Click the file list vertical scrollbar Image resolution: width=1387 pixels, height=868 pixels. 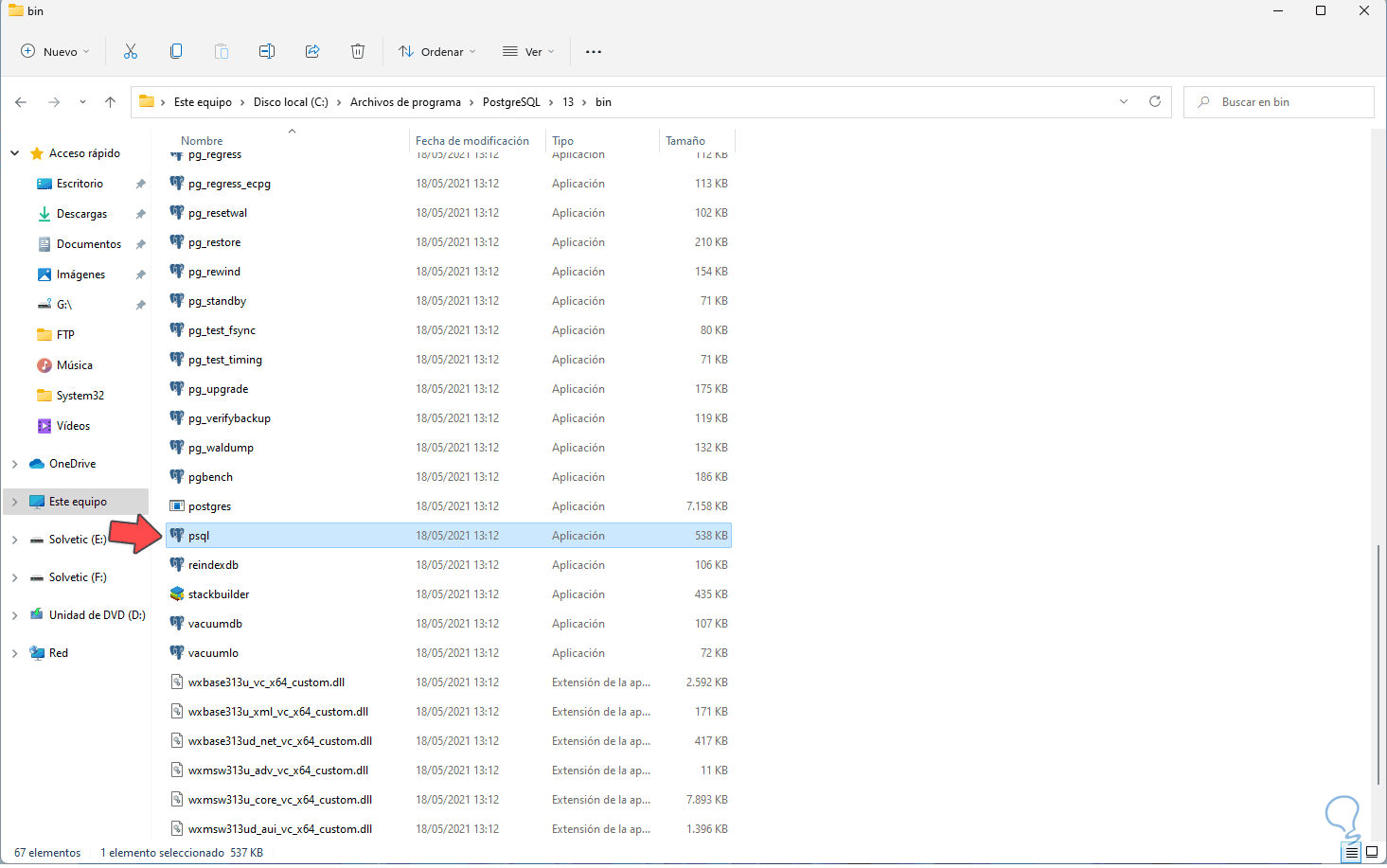click(1378, 664)
